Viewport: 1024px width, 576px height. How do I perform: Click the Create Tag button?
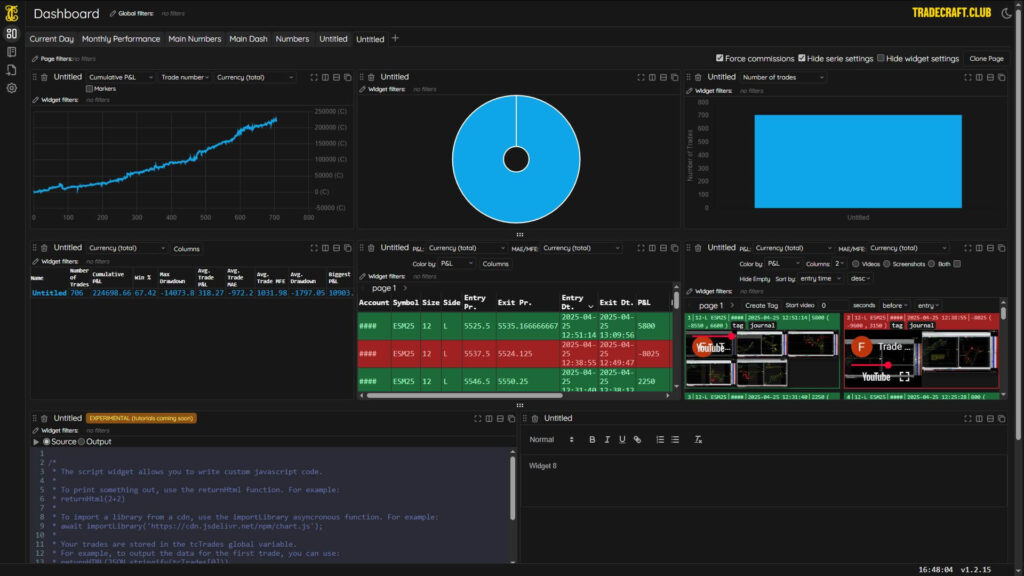pyautogui.click(x=761, y=306)
